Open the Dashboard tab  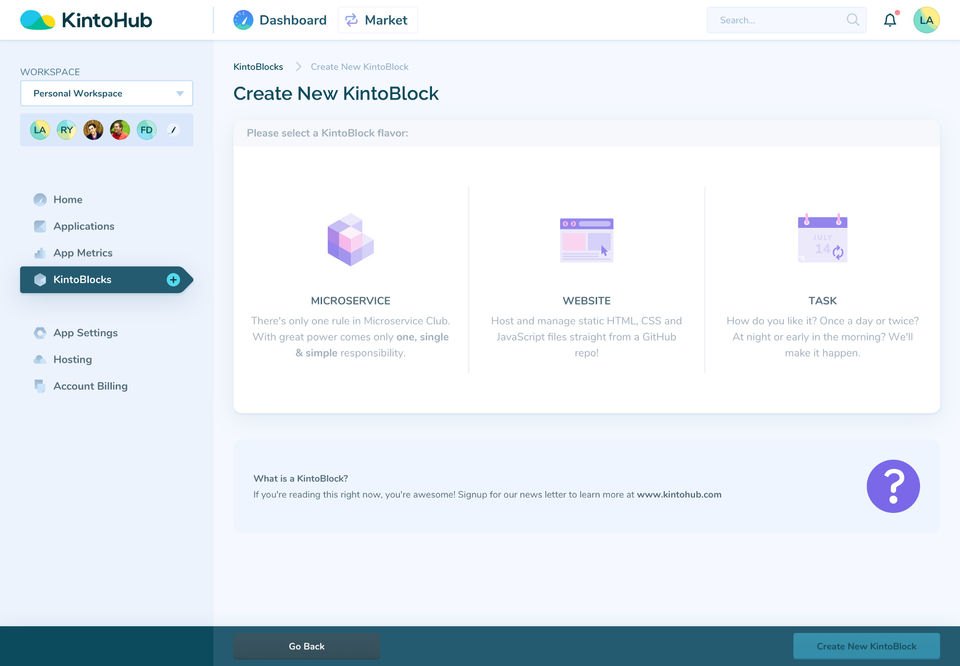[280, 20]
